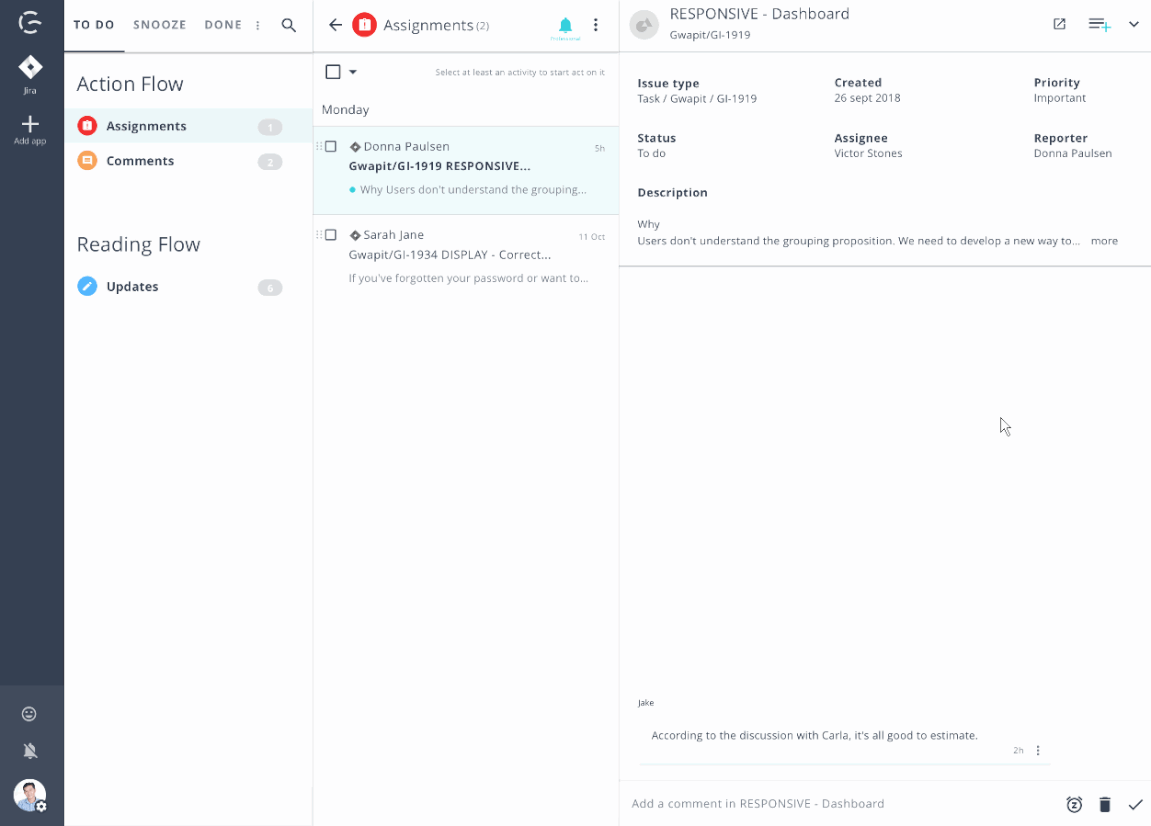Open the Jira app in sidebar
This screenshot has width=1151, height=826.
point(30,75)
